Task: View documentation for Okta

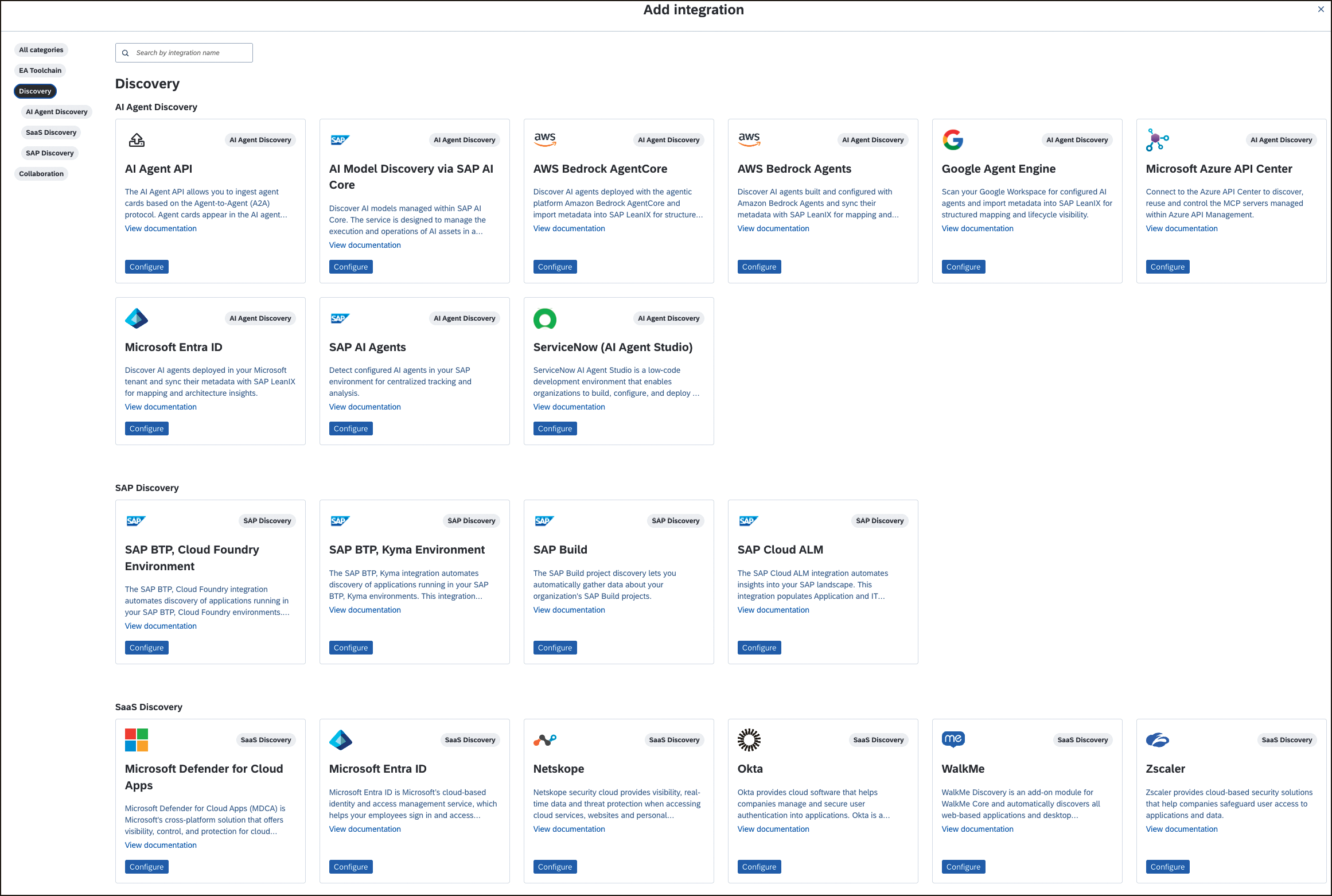Action: (773, 829)
